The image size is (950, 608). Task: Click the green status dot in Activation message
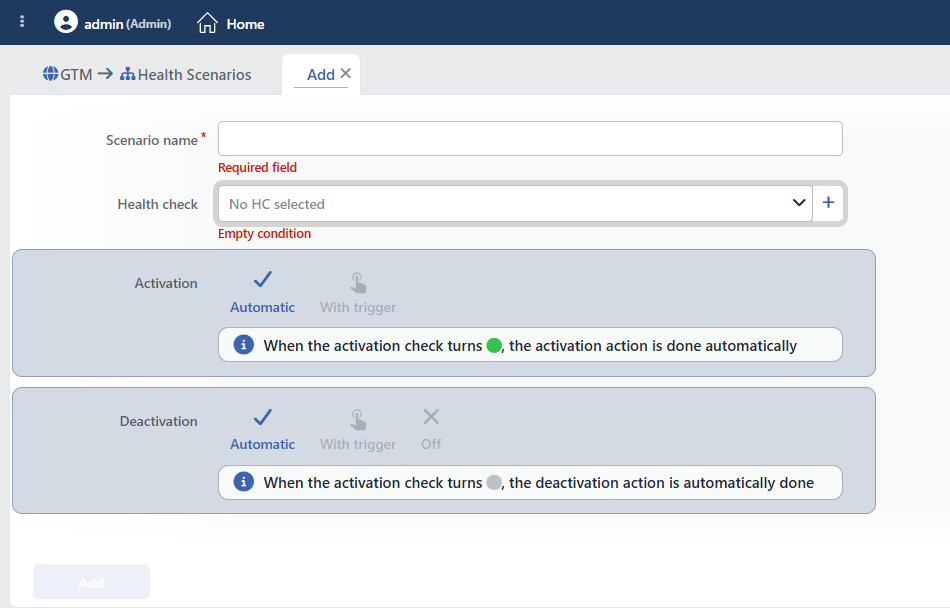pyautogui.click(x=494, y=345)
